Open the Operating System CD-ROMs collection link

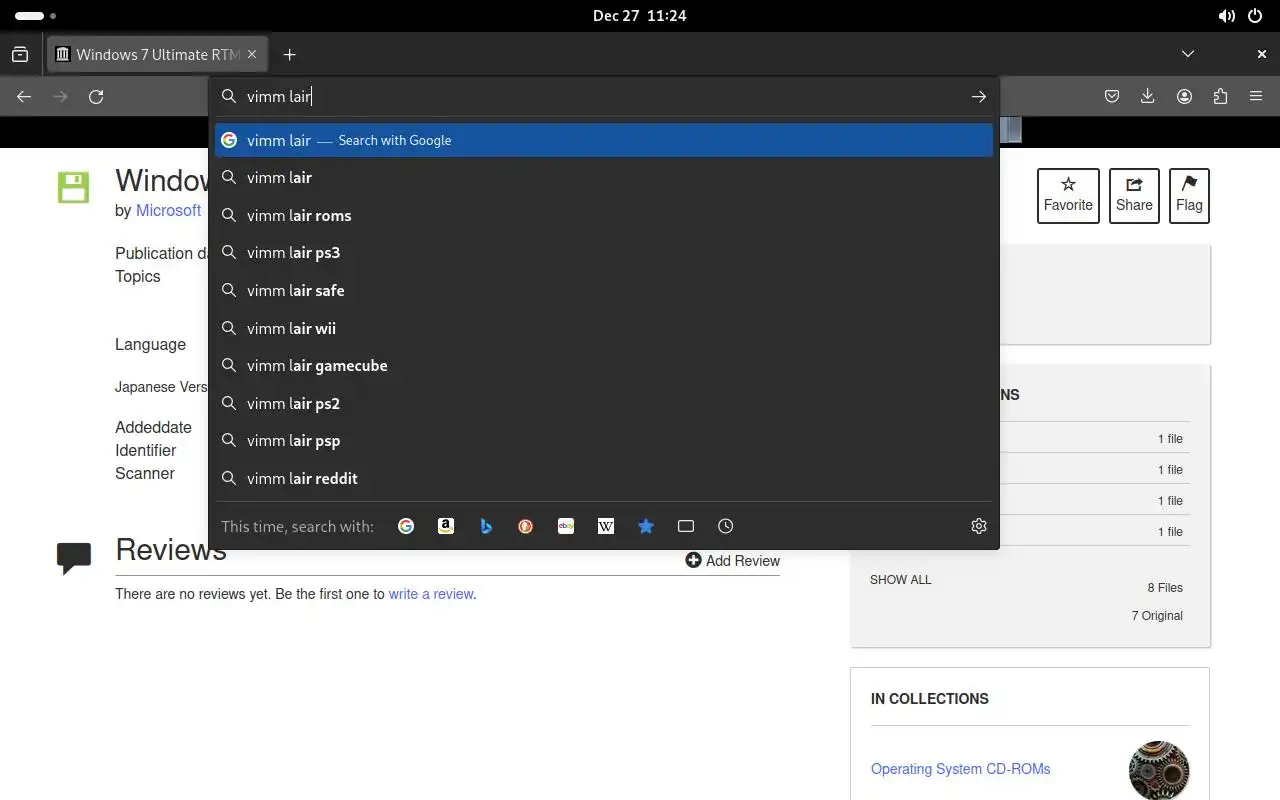(960, 769)
